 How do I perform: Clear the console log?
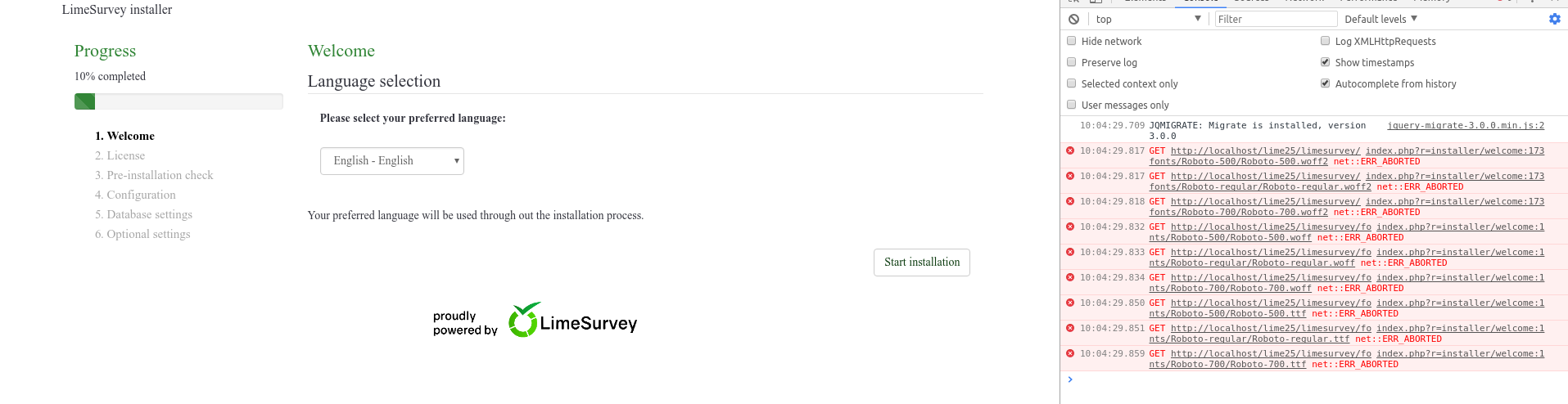pos(1073,20)
